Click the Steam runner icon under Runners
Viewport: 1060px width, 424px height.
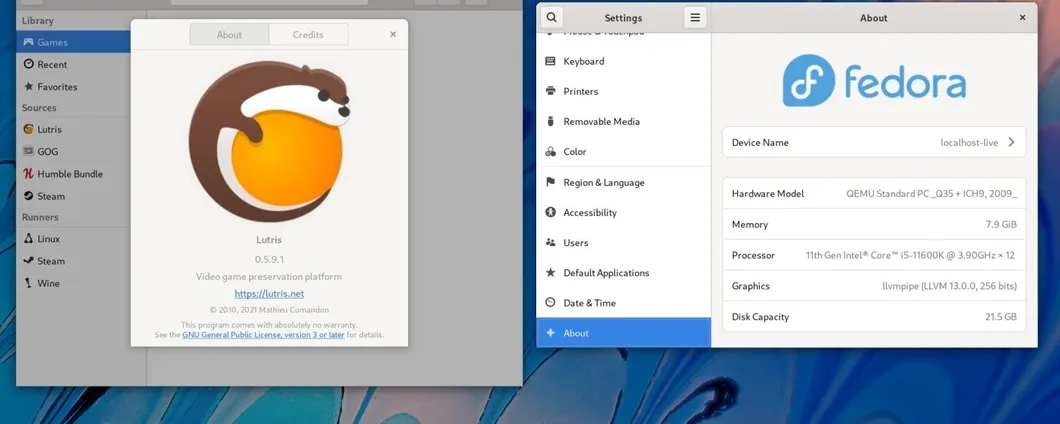(28, 261)
